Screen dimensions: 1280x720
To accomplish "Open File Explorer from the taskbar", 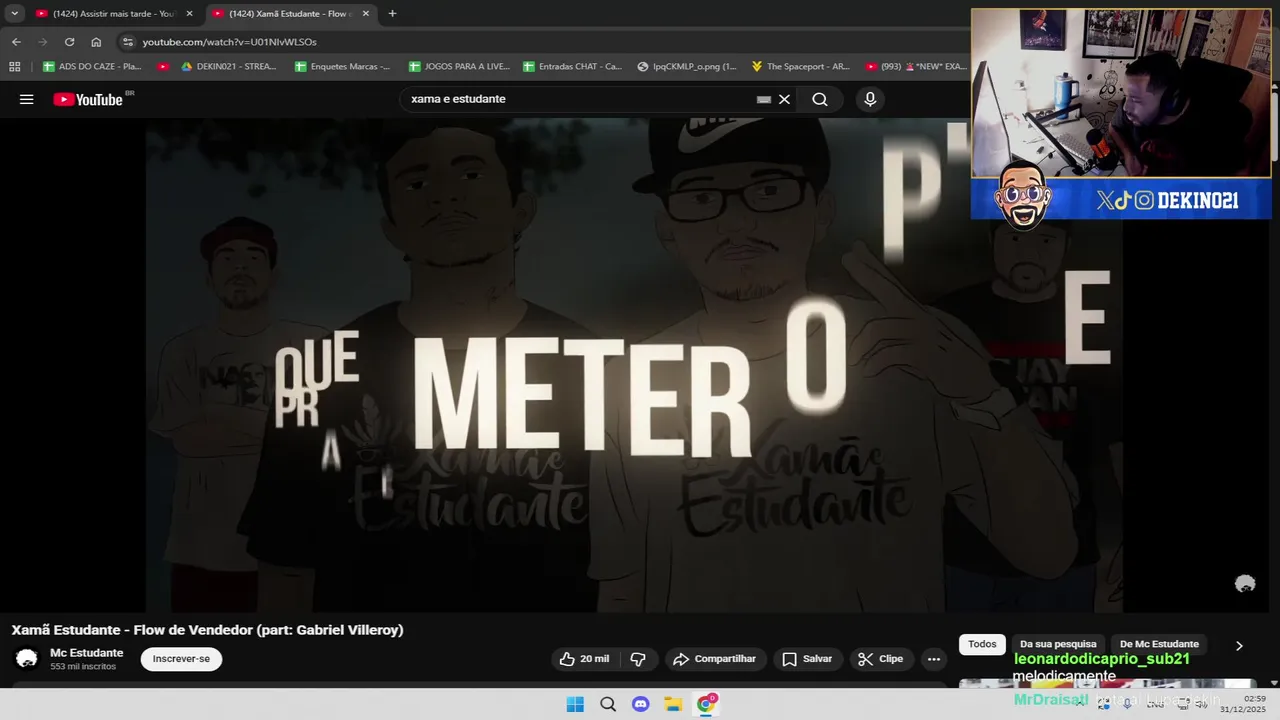I will click(x=673, y=704).
